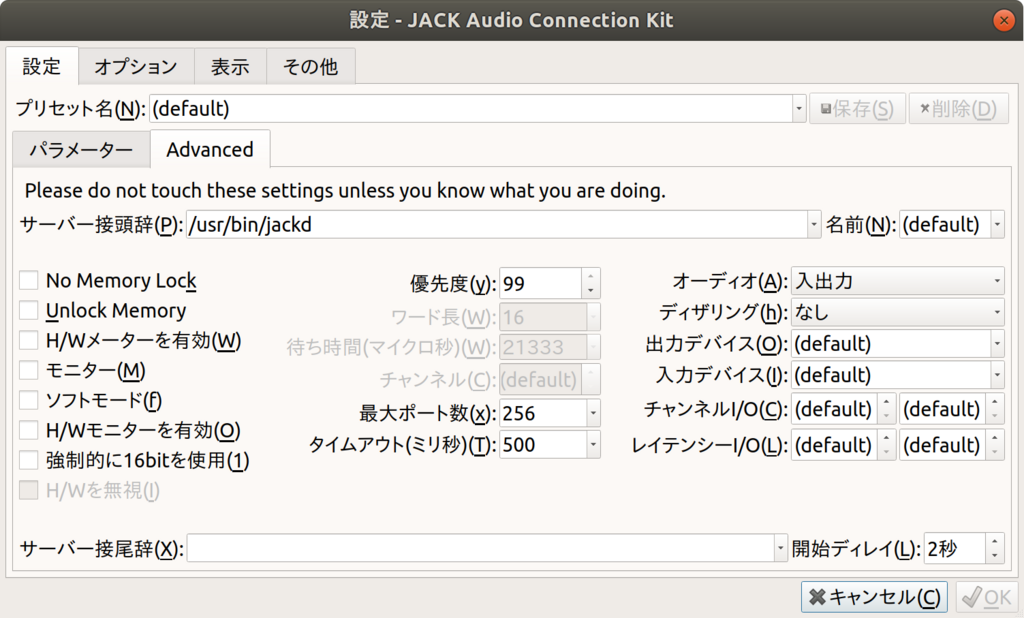Open the オーディオ(A) 入出力 dropdown
This screenshot has width=1024, height=618.
[897, 281]
